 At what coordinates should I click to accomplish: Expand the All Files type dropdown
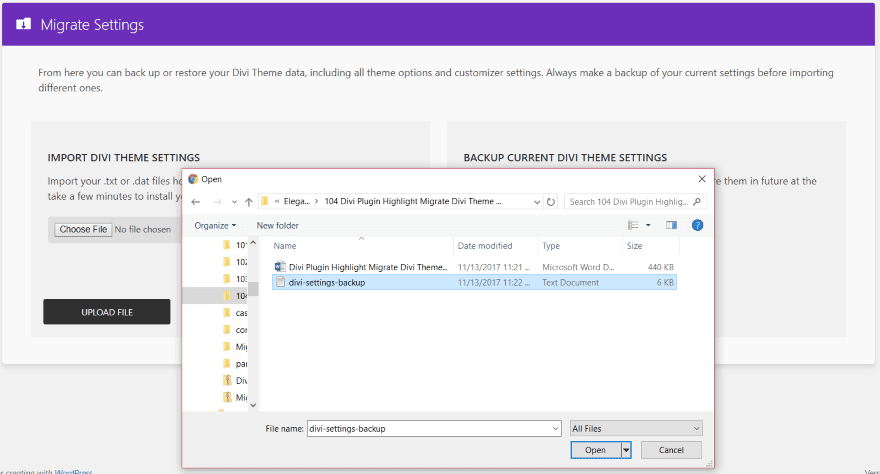tap(696, 428)
